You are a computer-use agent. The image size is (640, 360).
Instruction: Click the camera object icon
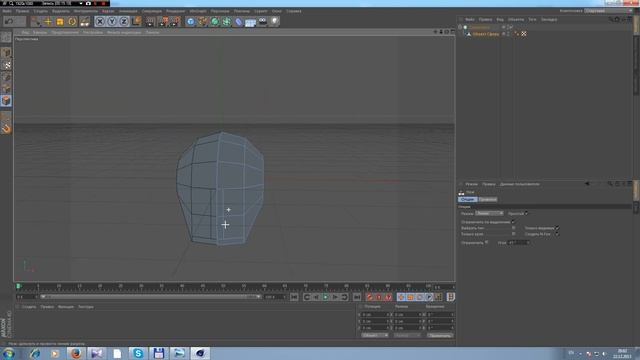(x=262, y=22)
